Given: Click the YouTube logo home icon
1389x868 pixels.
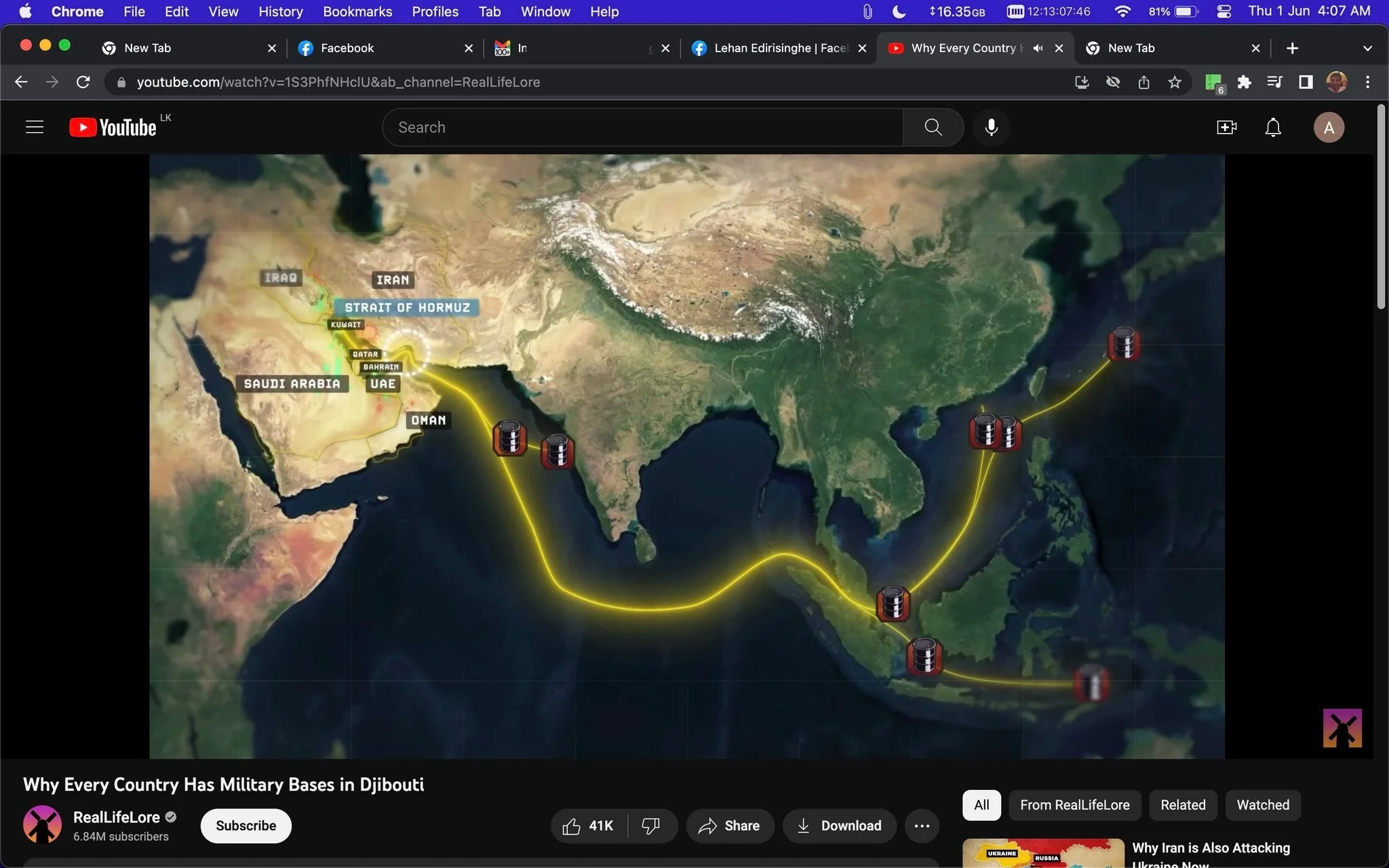Looking at the screenshot, I should (113, 127).
